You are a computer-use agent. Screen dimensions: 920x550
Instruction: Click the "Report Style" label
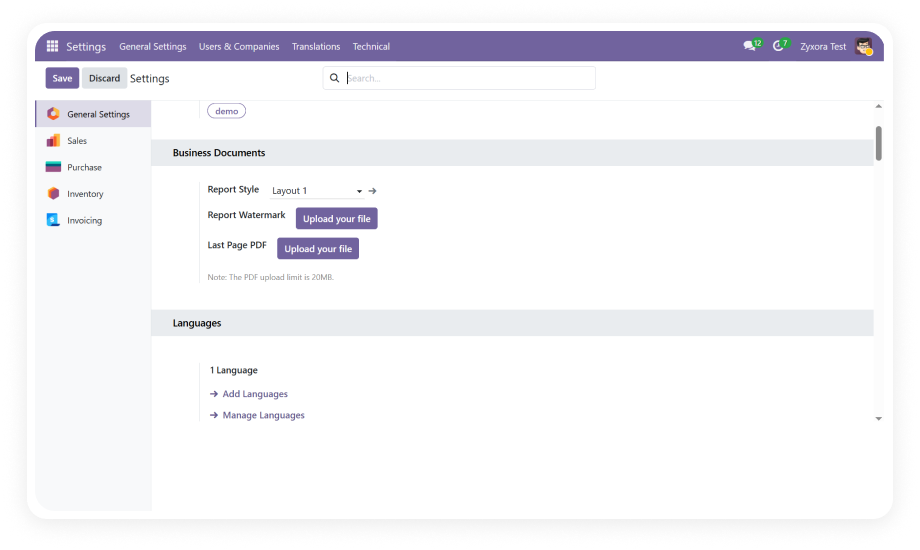tap(233, 189)
